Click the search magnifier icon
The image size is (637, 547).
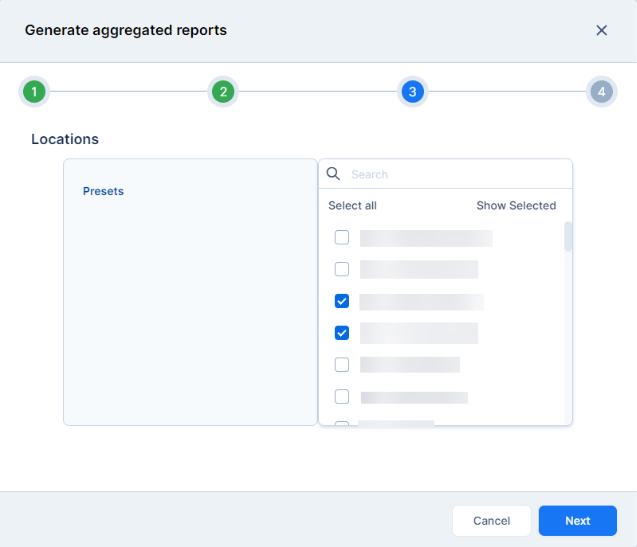click(334, 174)
